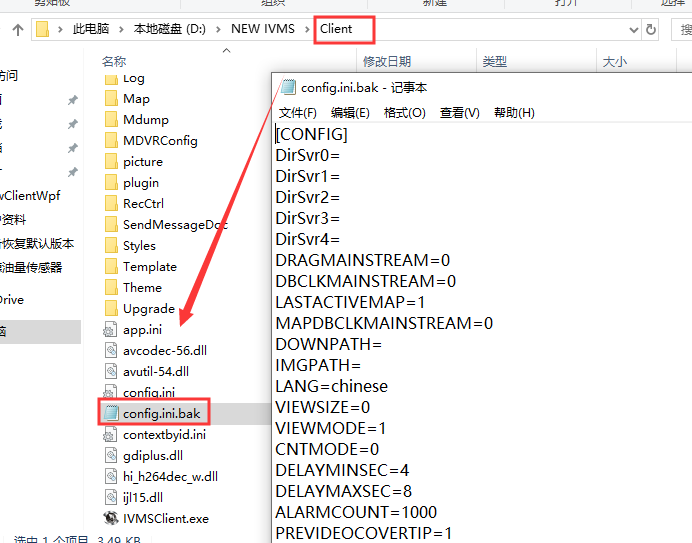Open 编辑(E) menu in Notepad
The image size is (692, 543).
click(350, 113)
